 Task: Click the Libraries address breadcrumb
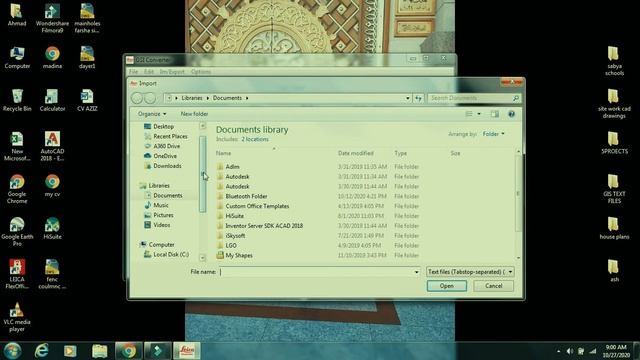[x=192, y=98]
